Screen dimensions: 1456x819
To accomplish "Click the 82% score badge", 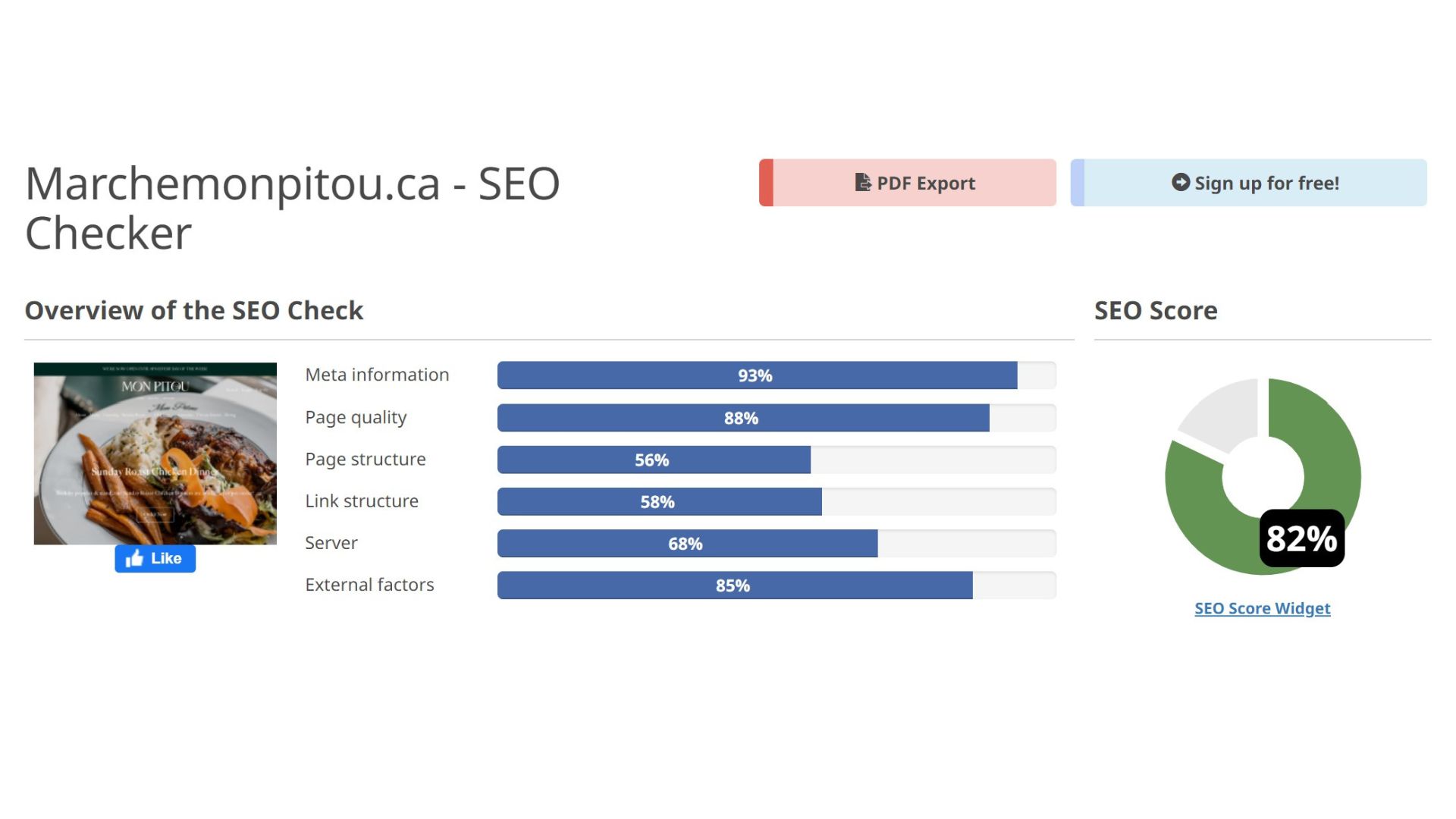I will [x=1301, y=538].
